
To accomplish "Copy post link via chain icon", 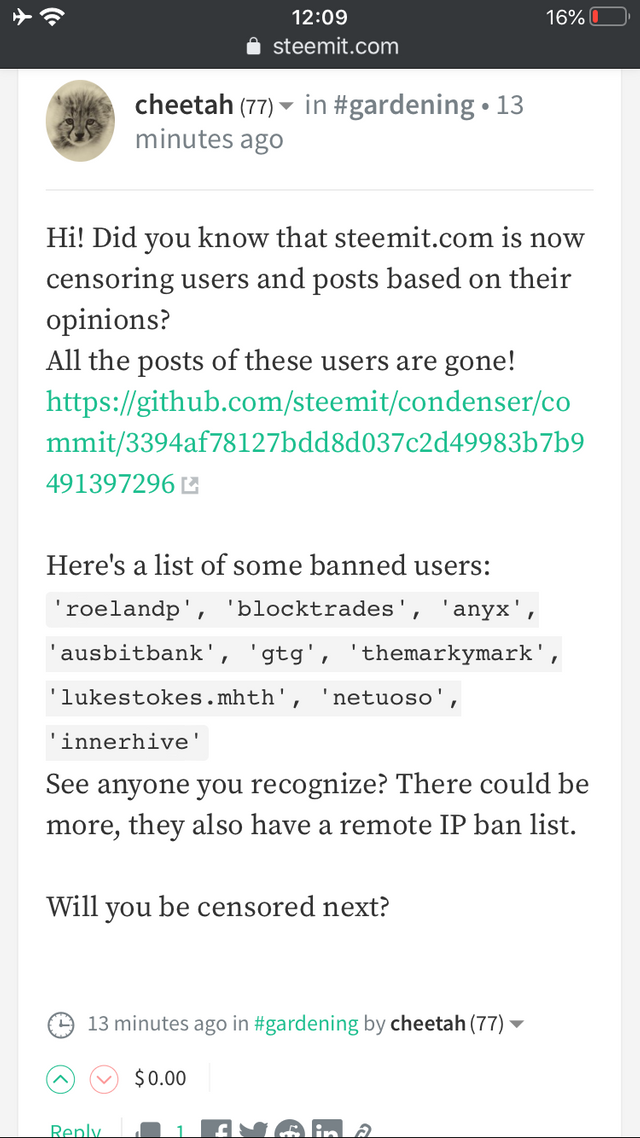I will coord(361,1129).
